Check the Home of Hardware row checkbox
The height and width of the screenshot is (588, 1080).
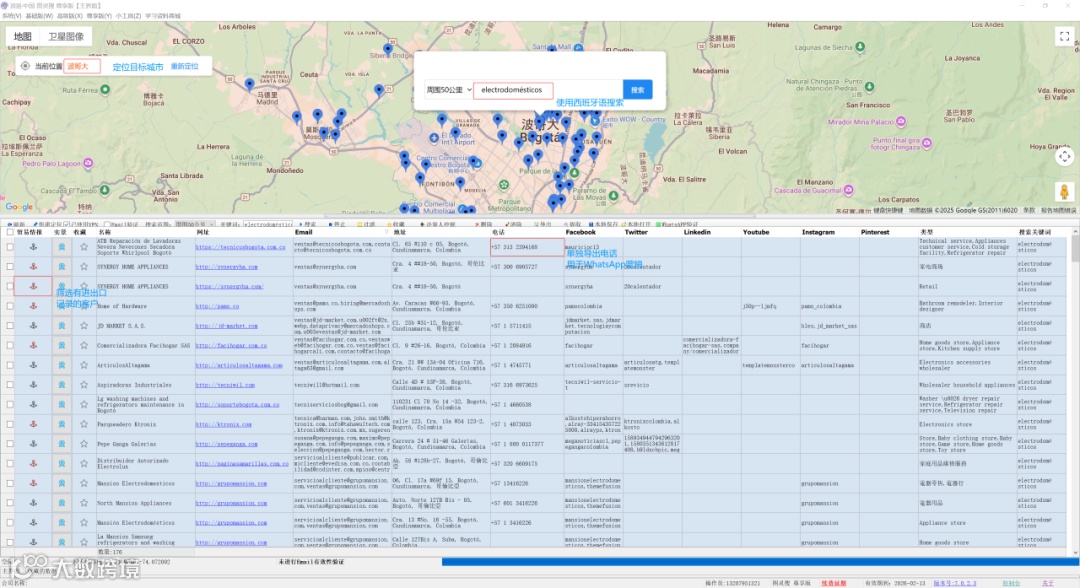click(10, 306)
